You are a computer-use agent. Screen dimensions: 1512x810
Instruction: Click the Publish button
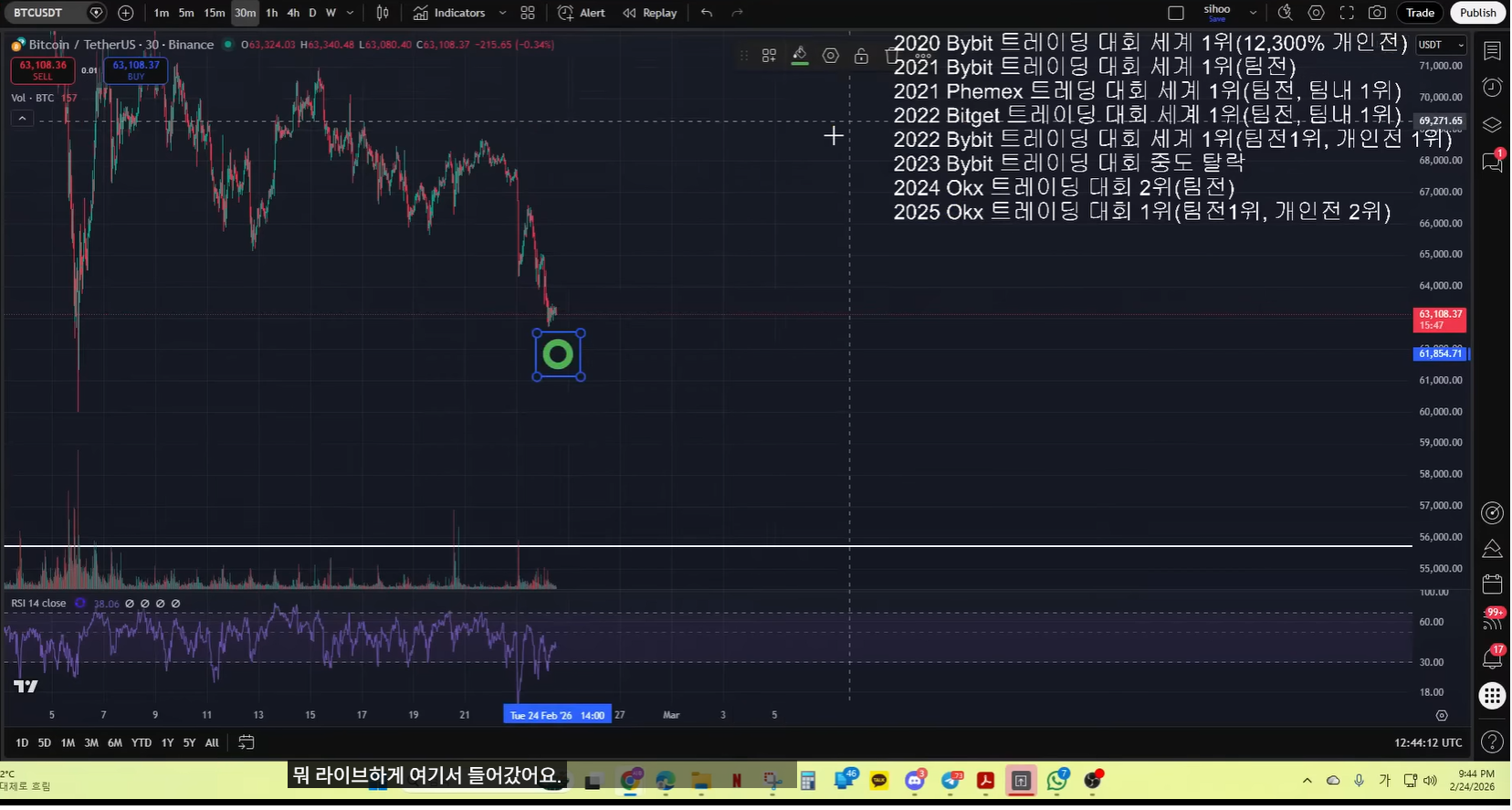pos(1477,13)
